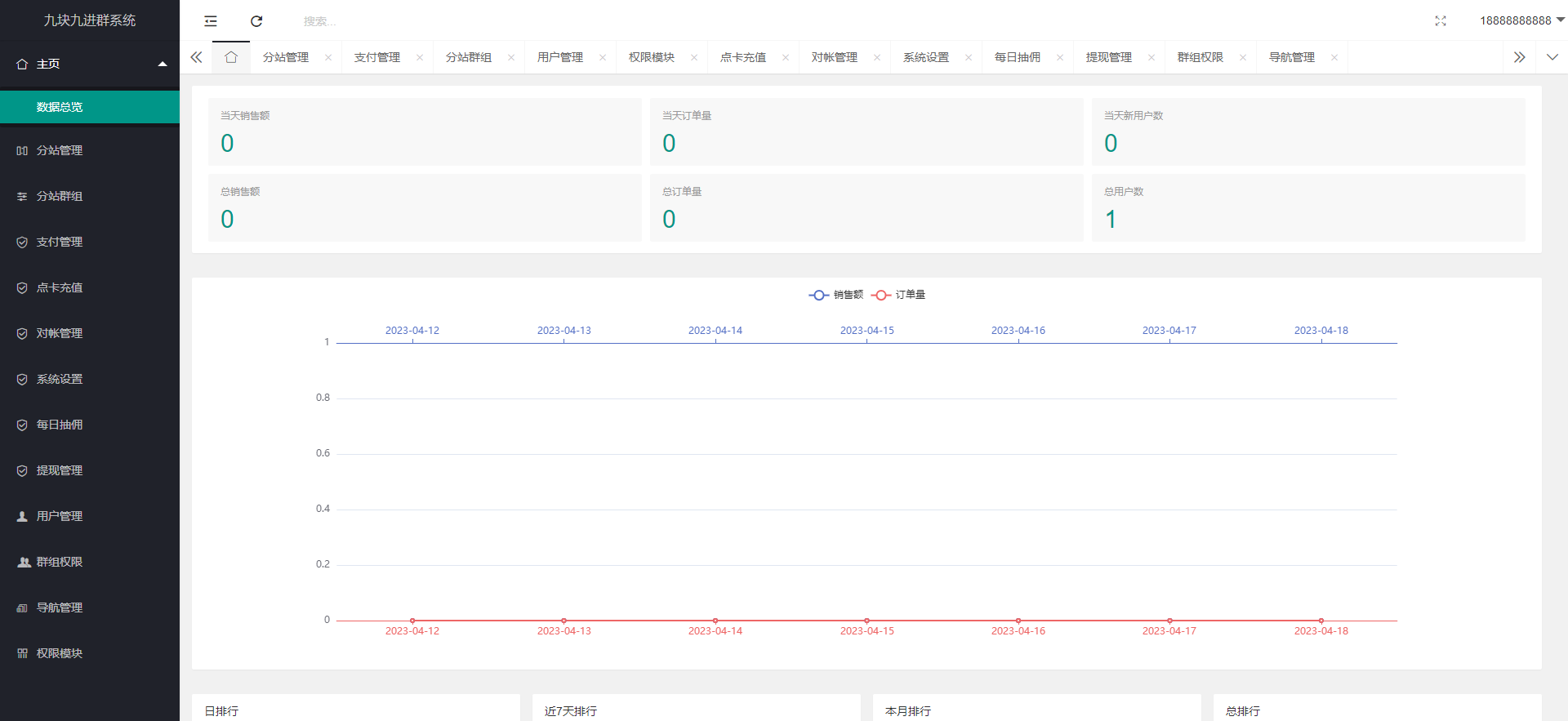Open 点卡充值 in the sidebar
Screen dimensions: 1568x721
[90, 287]
